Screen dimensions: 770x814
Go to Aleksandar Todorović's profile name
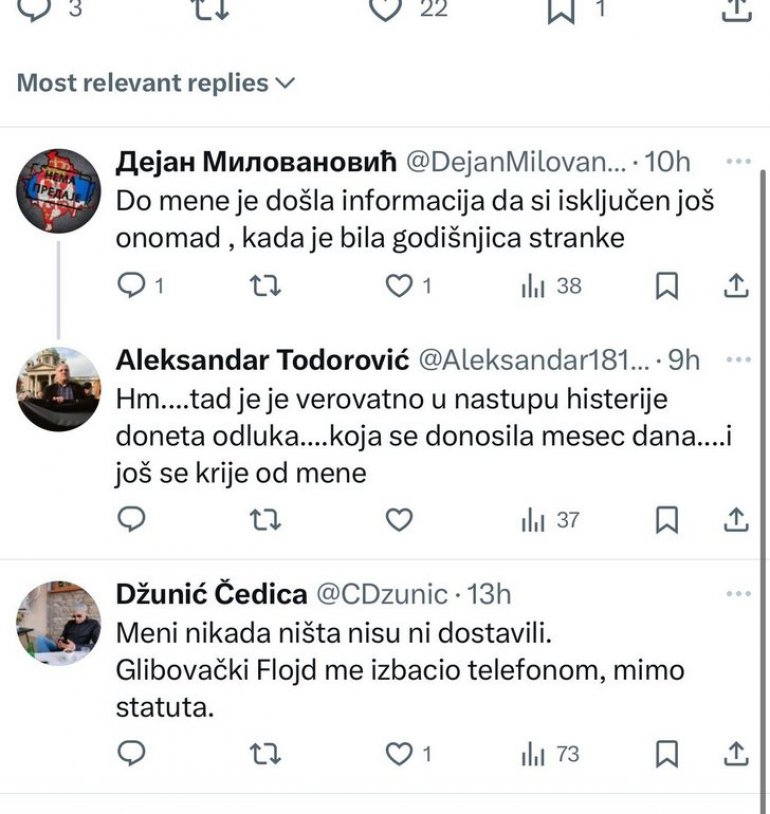pos(260,360)
